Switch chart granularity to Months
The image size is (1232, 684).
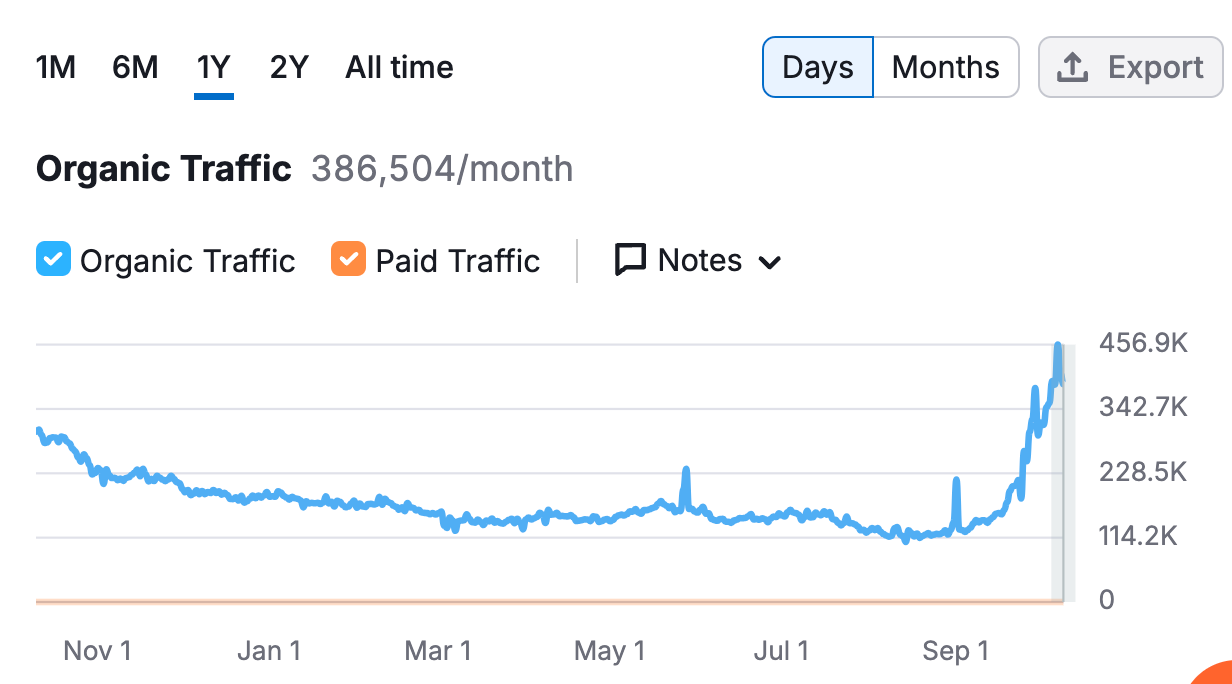click(x=946, y=67)
